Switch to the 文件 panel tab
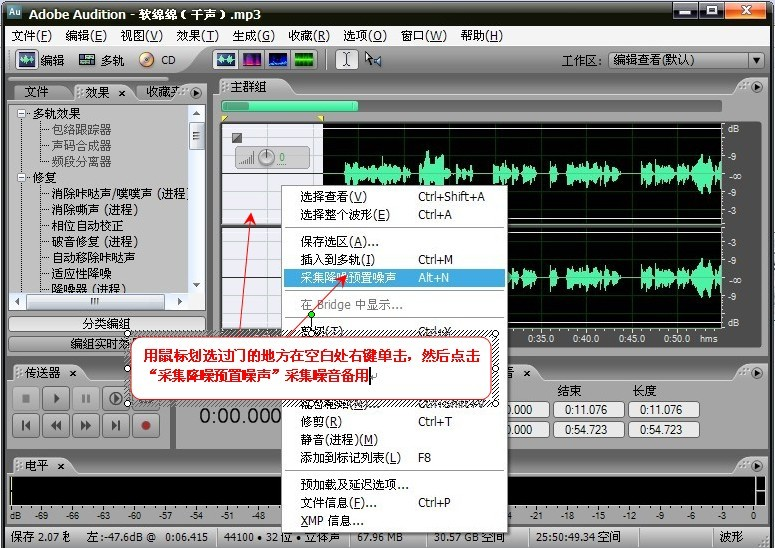The height and width of the screenshot is (549, 775). [37, 92]
